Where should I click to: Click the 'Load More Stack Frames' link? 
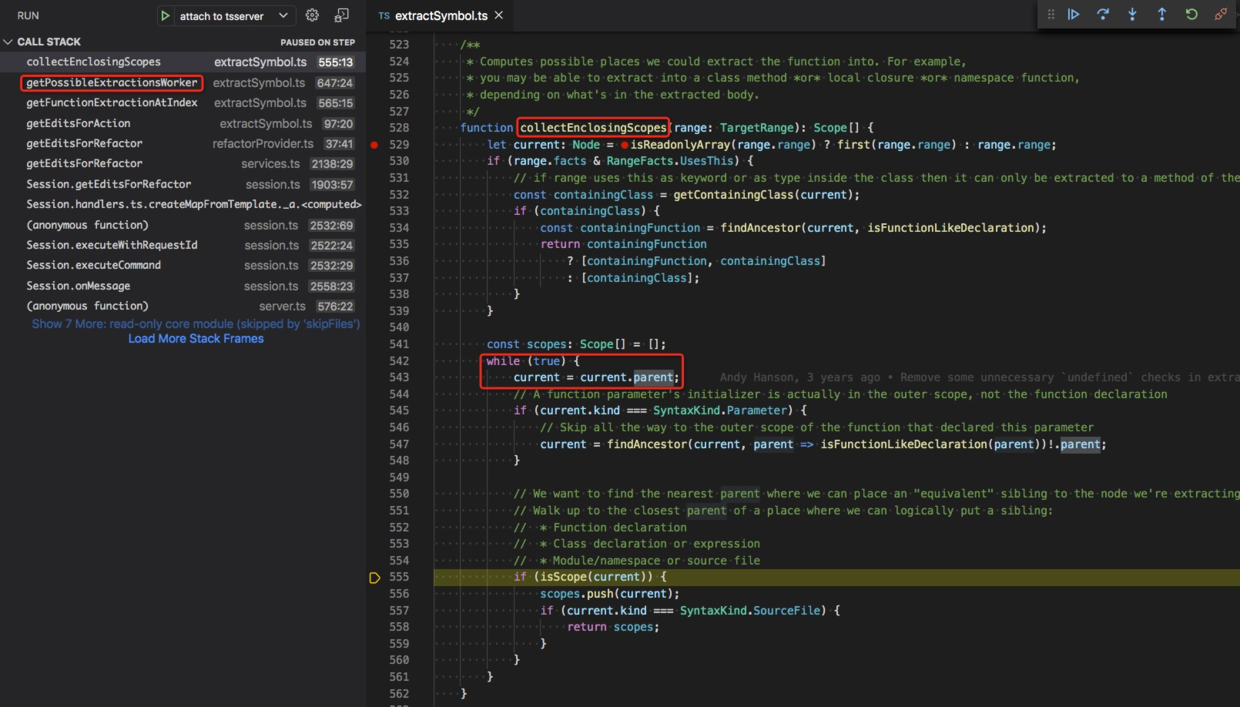pyautogui.click(x=196, y=339)
